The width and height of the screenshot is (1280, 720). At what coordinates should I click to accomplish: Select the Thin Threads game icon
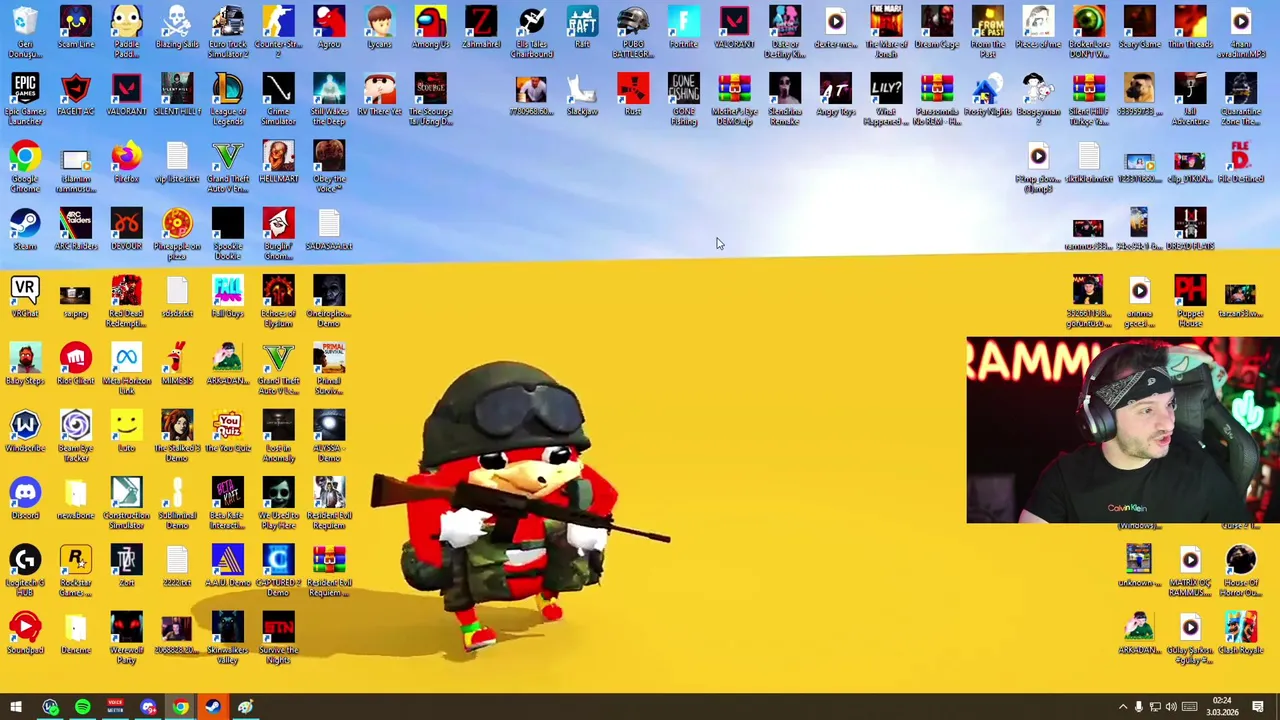coord(1190,27)
